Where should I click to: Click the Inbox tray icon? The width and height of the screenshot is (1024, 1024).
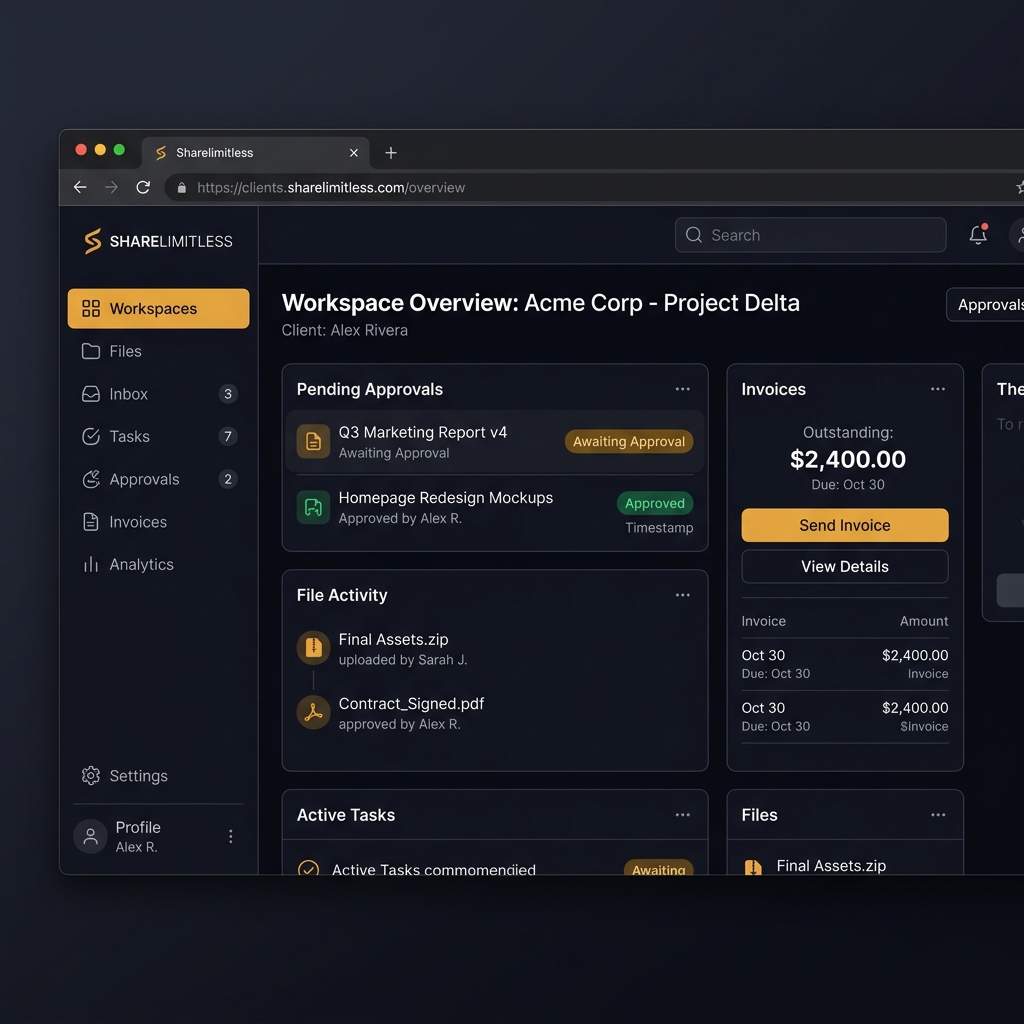91,394
